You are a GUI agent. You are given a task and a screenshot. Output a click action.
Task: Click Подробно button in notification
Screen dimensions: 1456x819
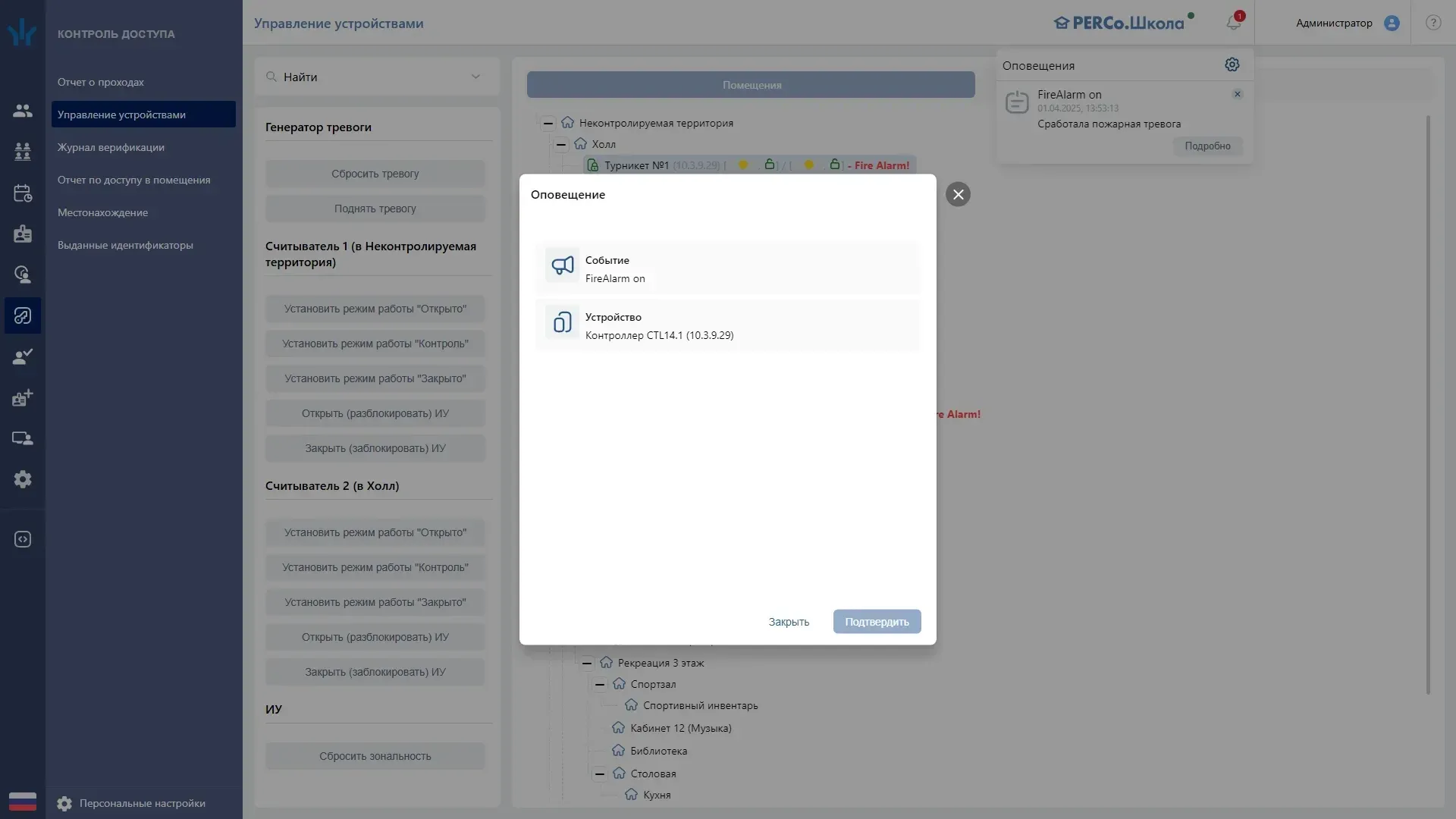[1208, 146]
